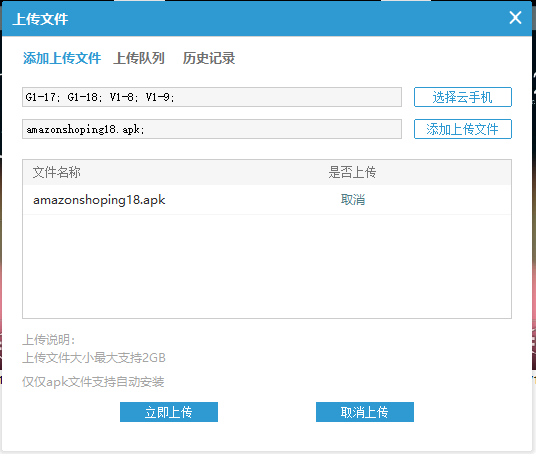View the 历史记录 tab
Viewport: 536px width, 454px height.
tap(209, 58)
